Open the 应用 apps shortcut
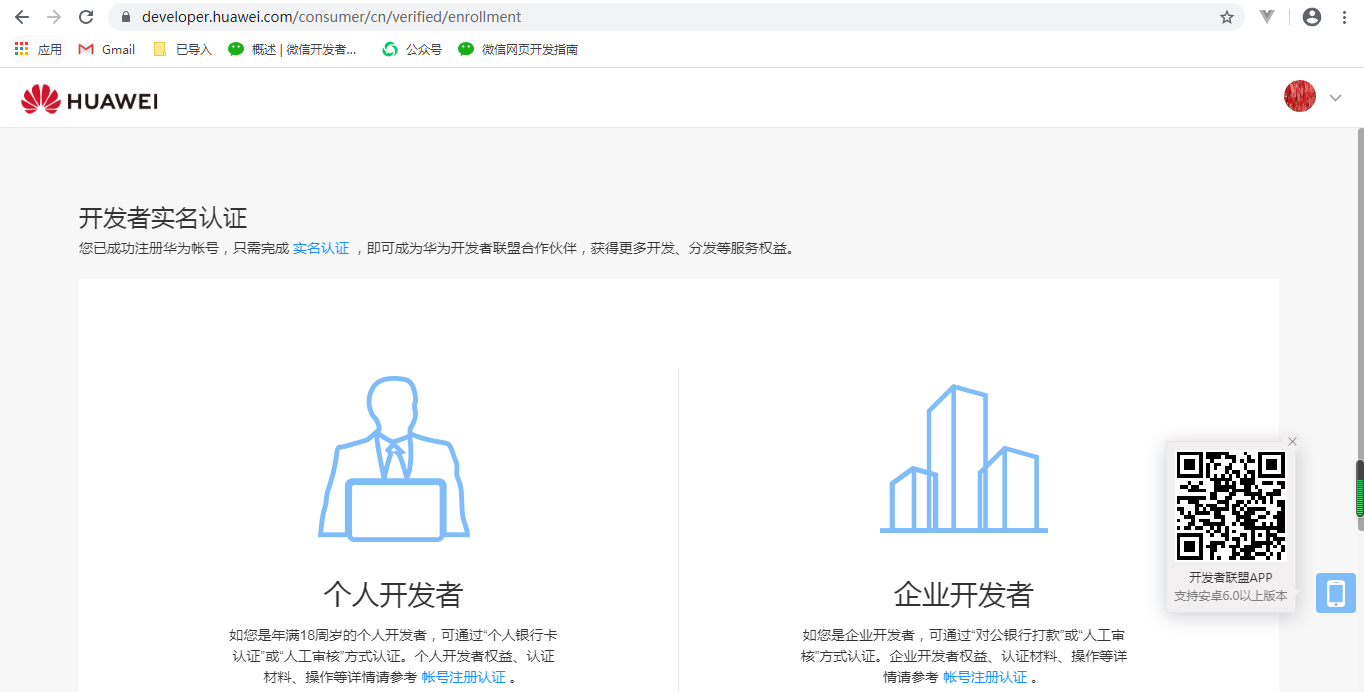1364x692 pixels. (x=38, y=49)
